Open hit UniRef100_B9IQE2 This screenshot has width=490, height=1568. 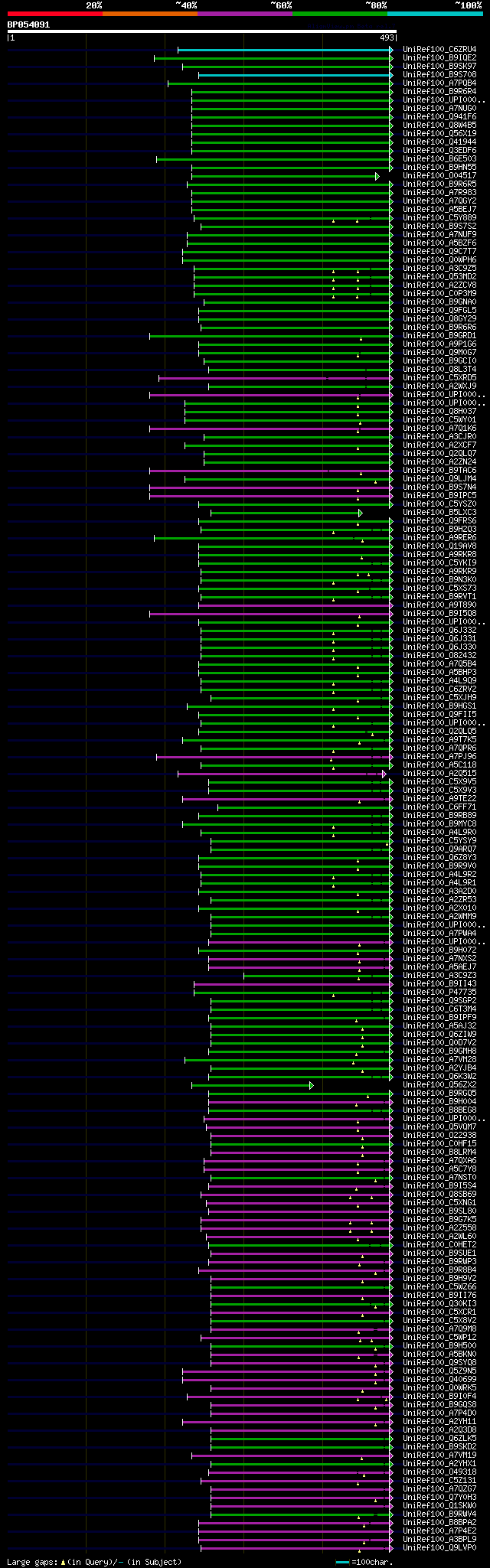click(x=439, y=58)
